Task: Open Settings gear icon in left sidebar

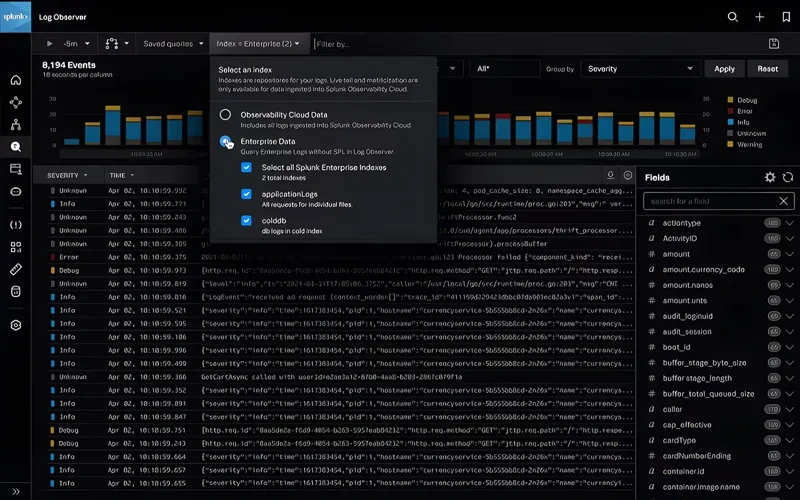Action: tap(16, 325)
